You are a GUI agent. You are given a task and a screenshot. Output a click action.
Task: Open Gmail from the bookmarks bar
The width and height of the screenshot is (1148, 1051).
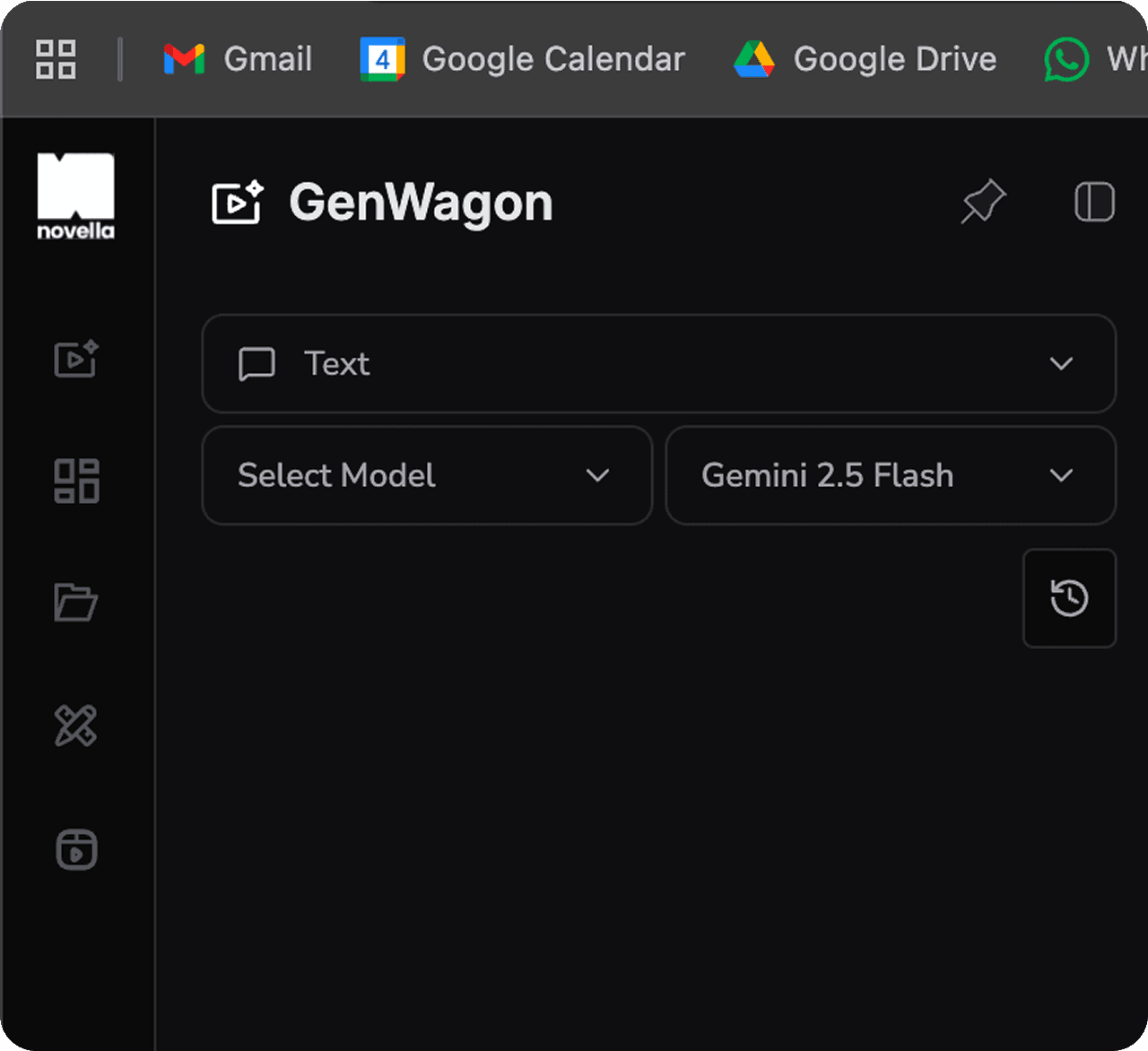pyautogui.click(x=237, y=58)
